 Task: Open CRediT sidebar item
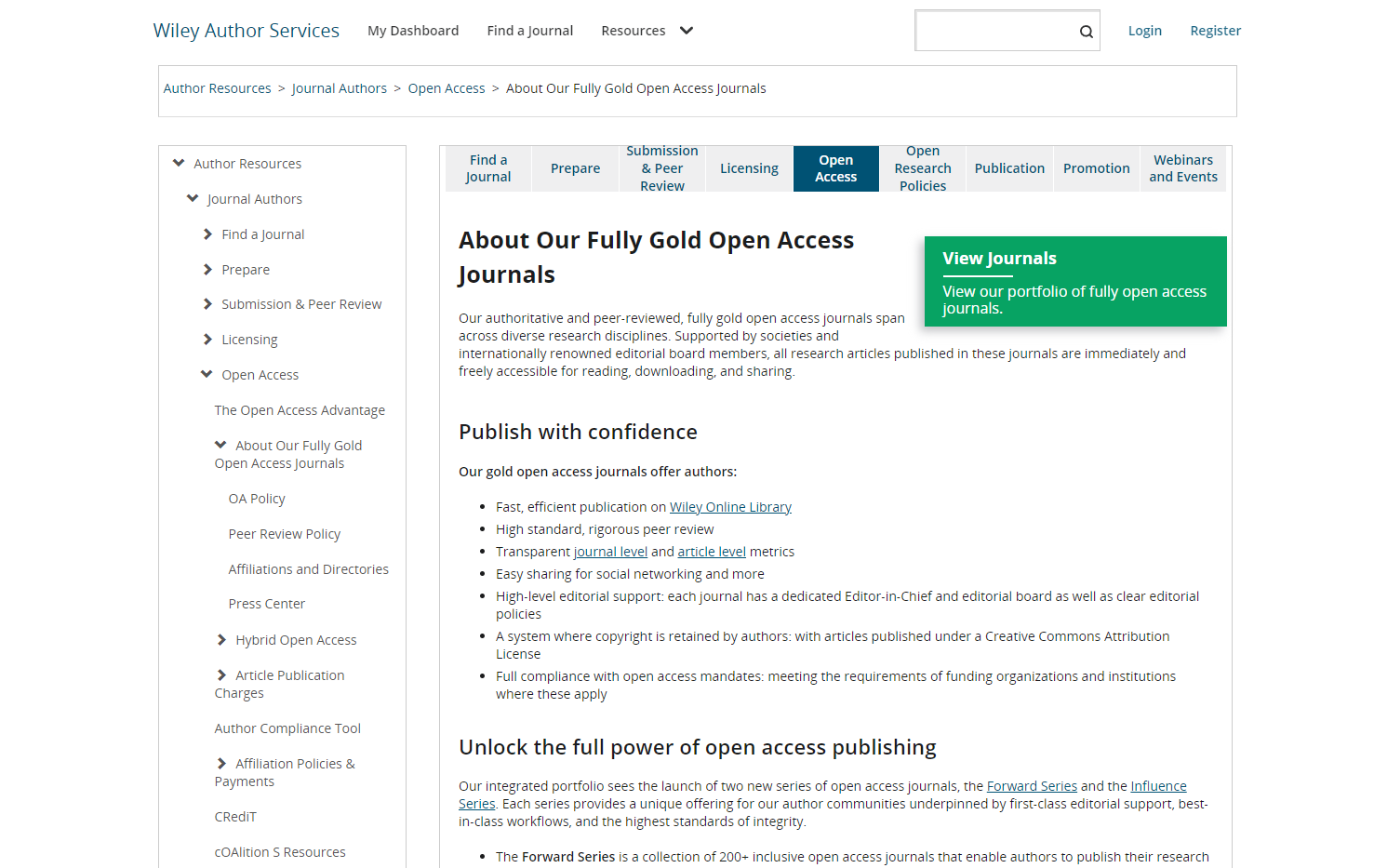[235, 817]
